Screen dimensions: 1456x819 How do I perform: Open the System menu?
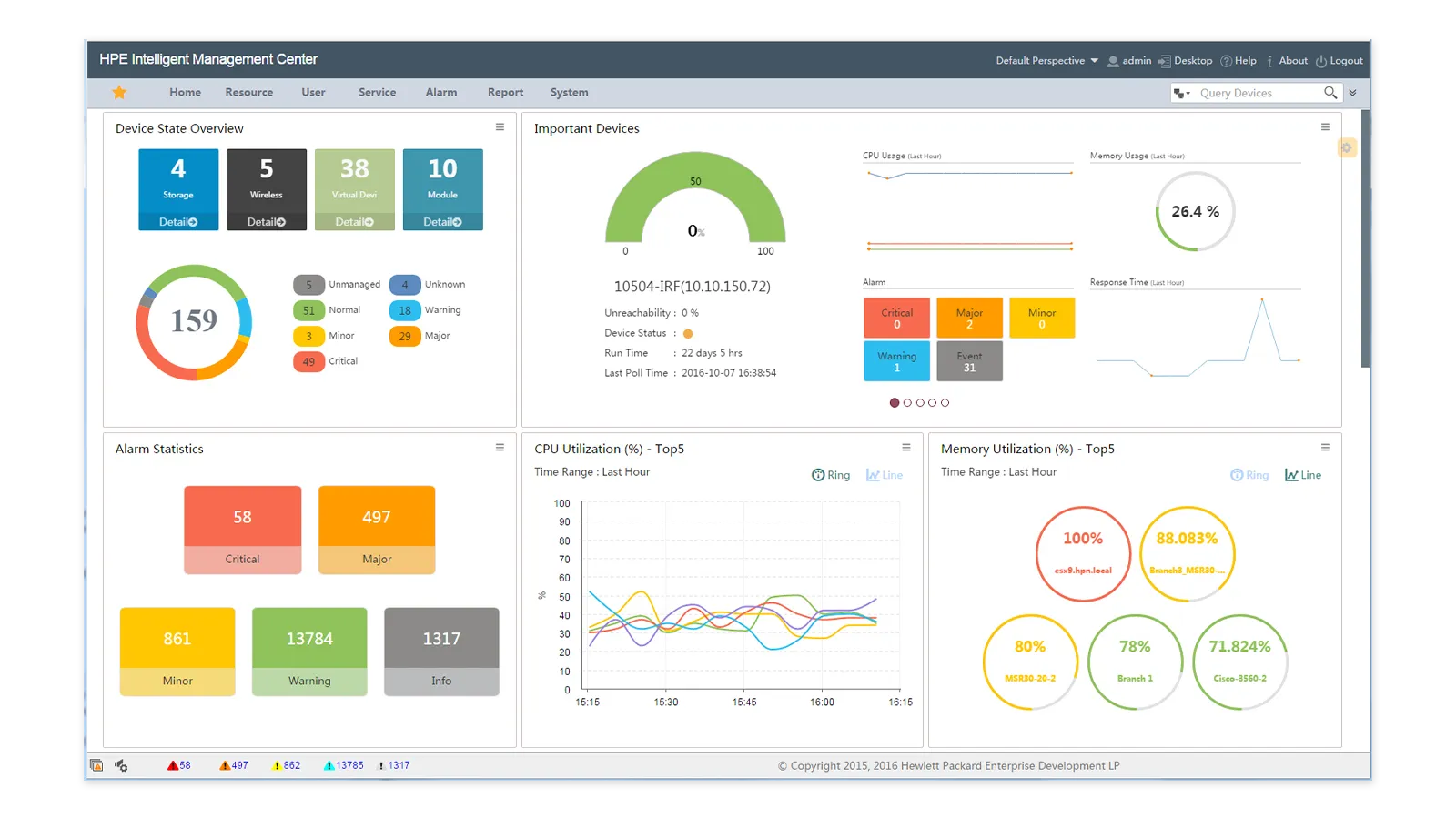pyautogui.click(x=569, y=92)
